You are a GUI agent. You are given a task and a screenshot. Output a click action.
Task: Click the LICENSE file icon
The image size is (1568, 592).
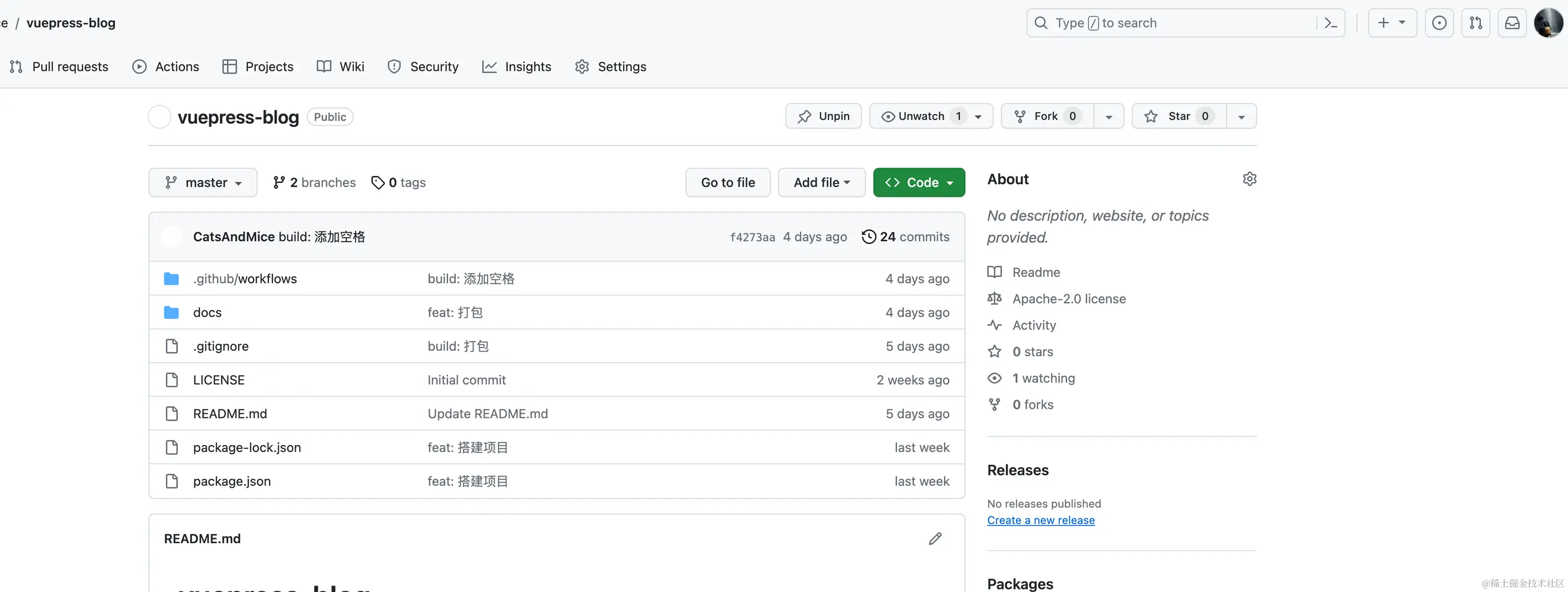[x=172, y=380]
